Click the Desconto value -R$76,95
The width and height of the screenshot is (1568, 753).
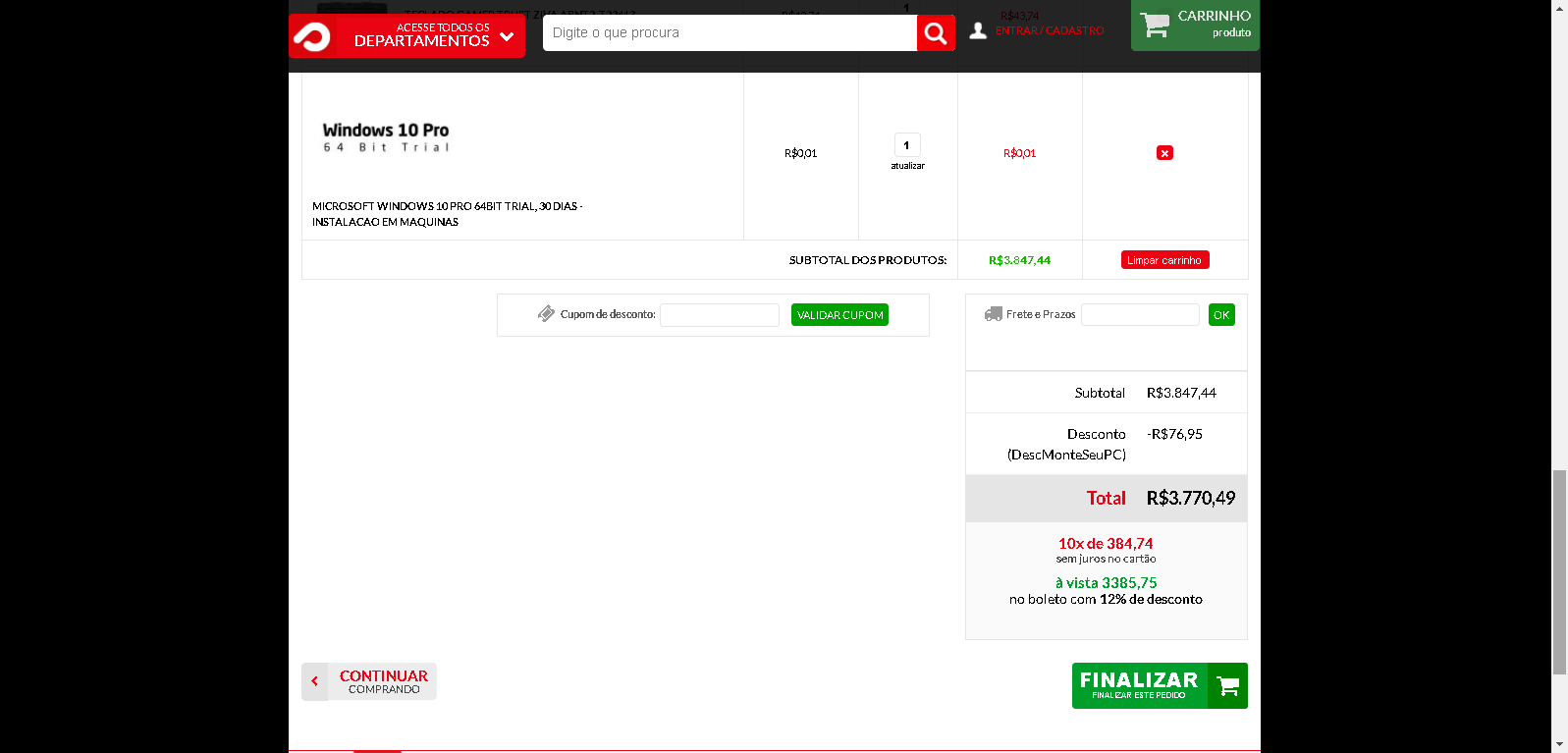(1174, 434)
